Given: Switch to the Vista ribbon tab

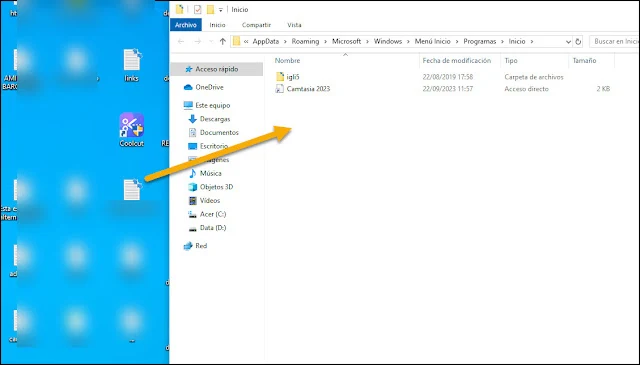Looking at the screenshot, I should click(294, 25).
